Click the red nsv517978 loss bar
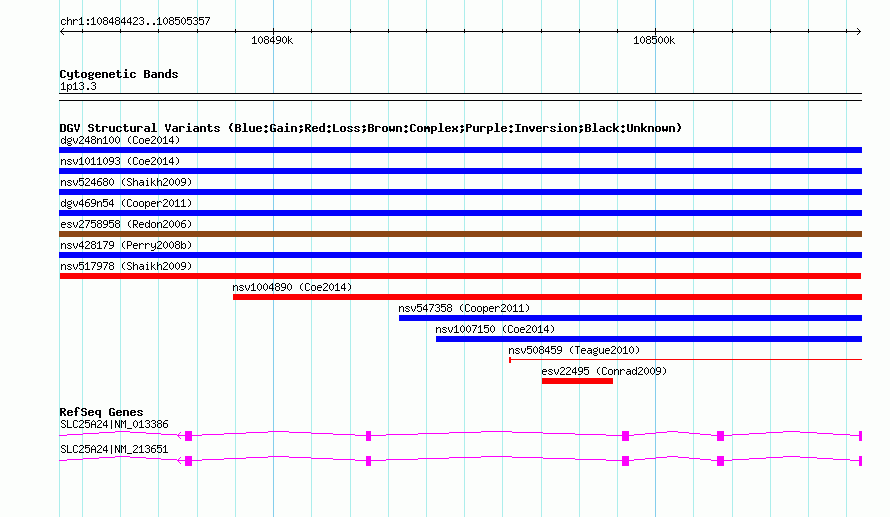 pos(460,276)
